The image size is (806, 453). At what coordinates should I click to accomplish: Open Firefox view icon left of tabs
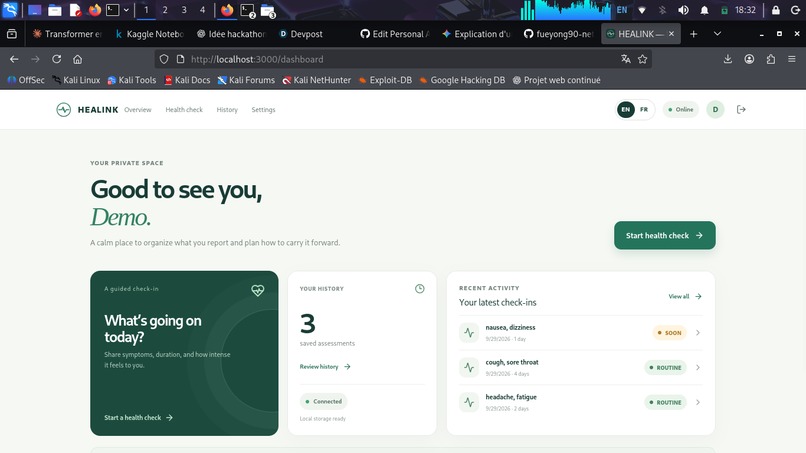tap(12, 34)
